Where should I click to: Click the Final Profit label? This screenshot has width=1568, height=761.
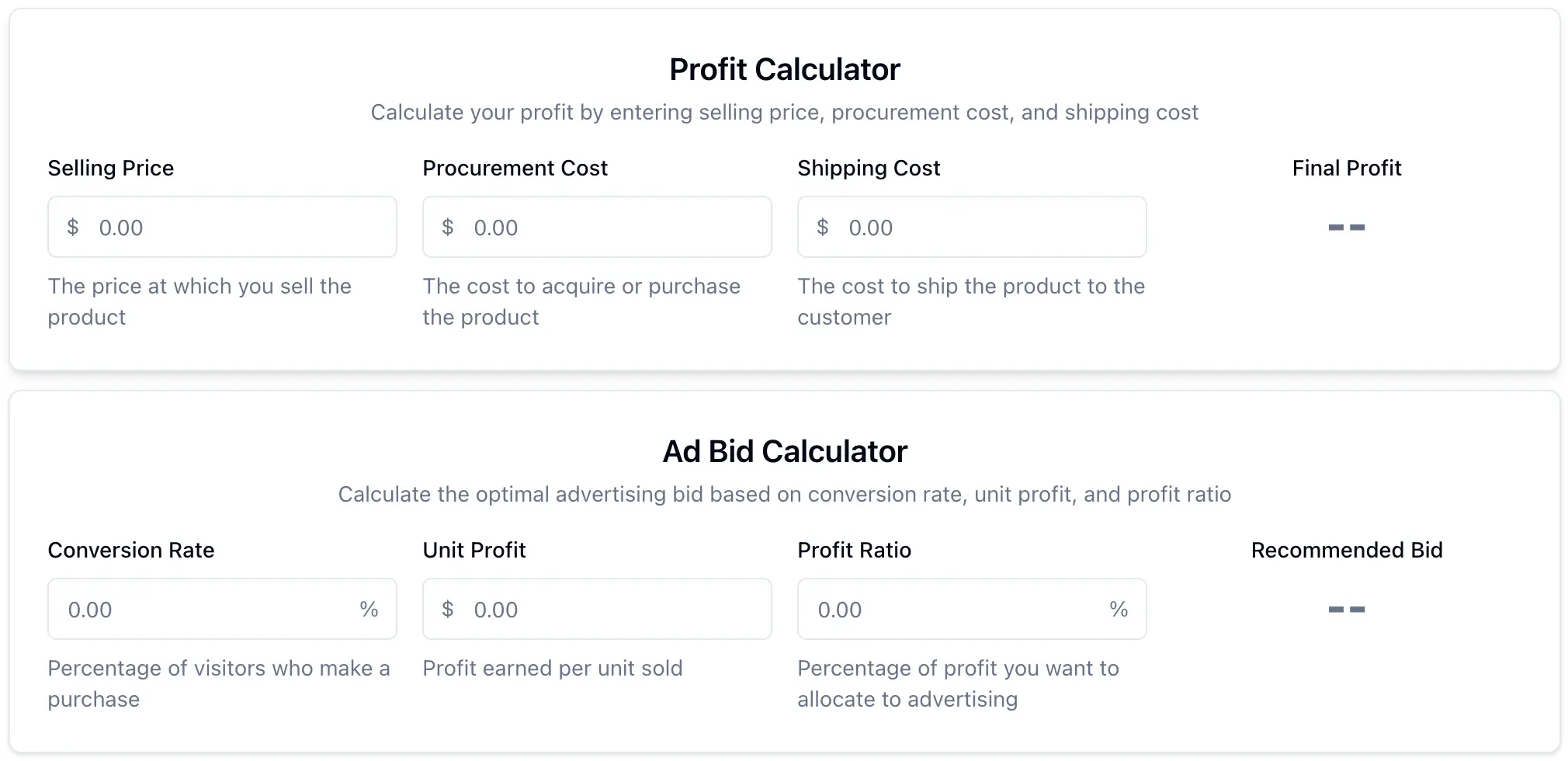point(1347,168)
